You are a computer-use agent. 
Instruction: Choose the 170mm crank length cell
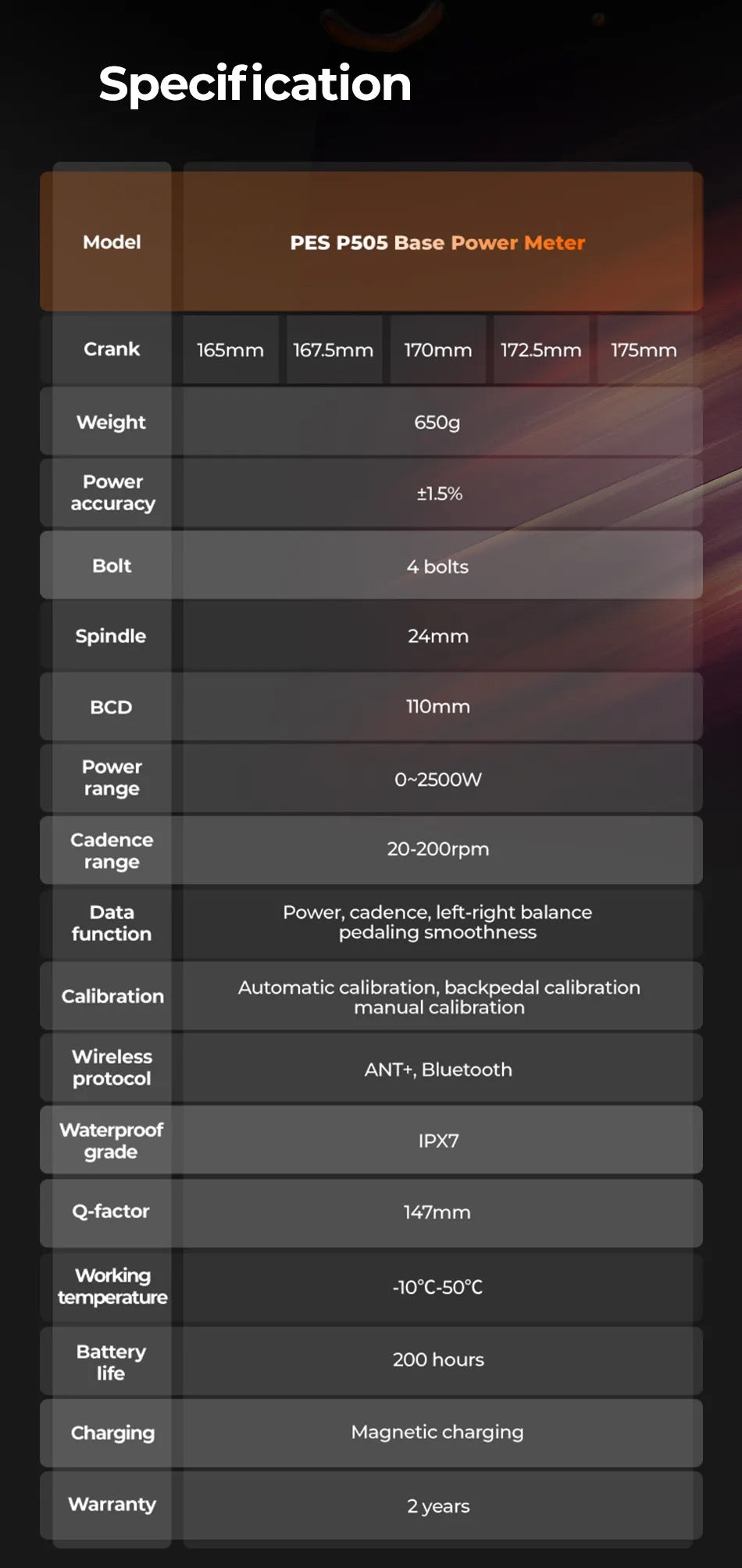[437, 350]
